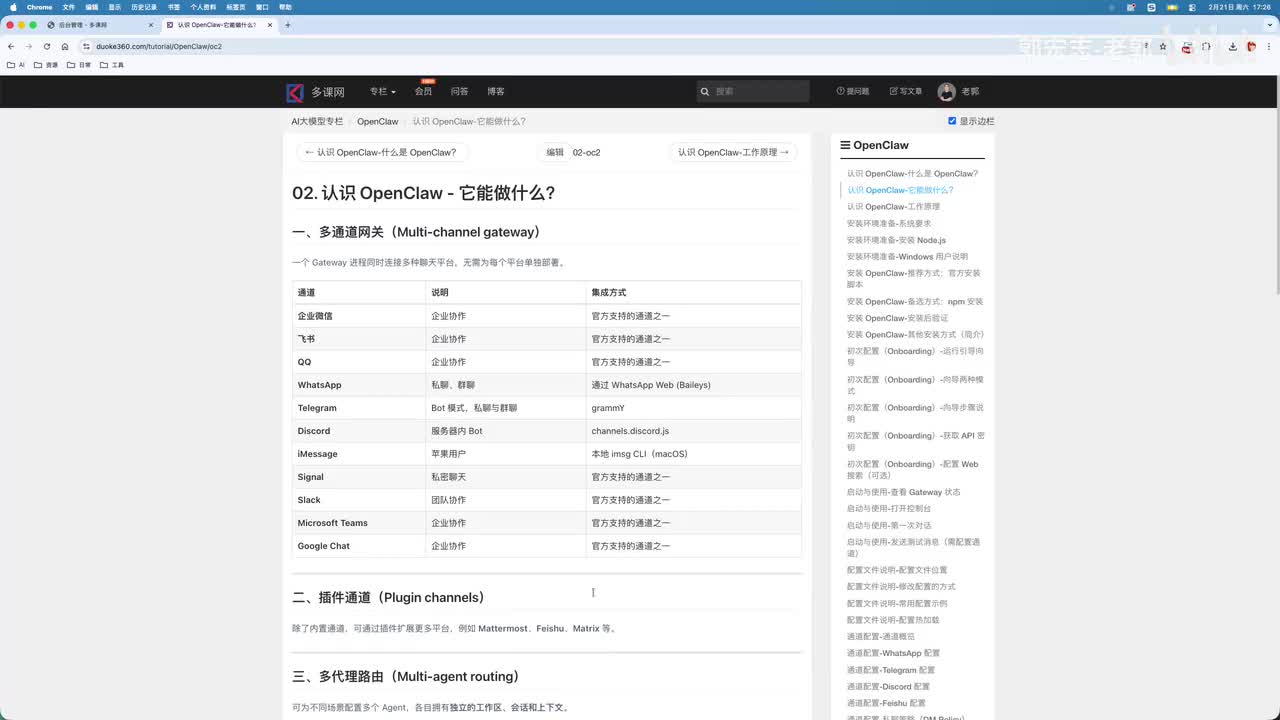
Task: Go to 会员 in the navbar
Action: click(x=423, y=91)
